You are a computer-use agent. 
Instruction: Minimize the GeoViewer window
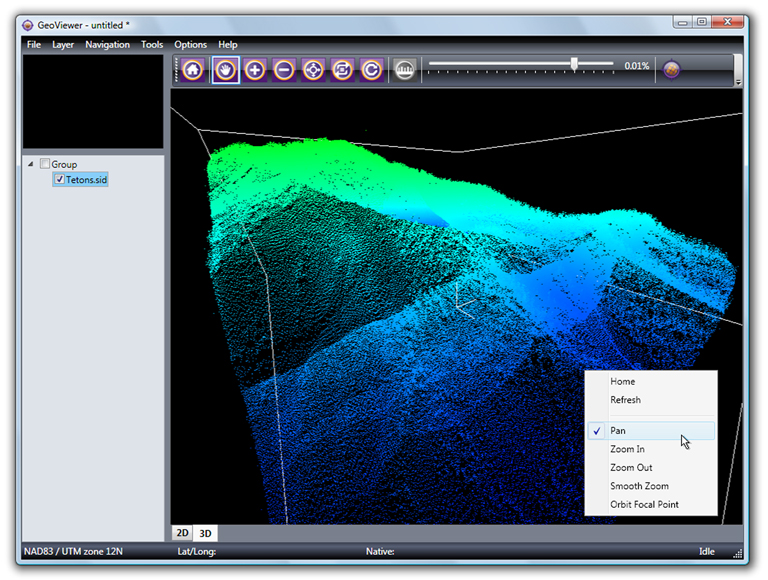tap(682, 22)
